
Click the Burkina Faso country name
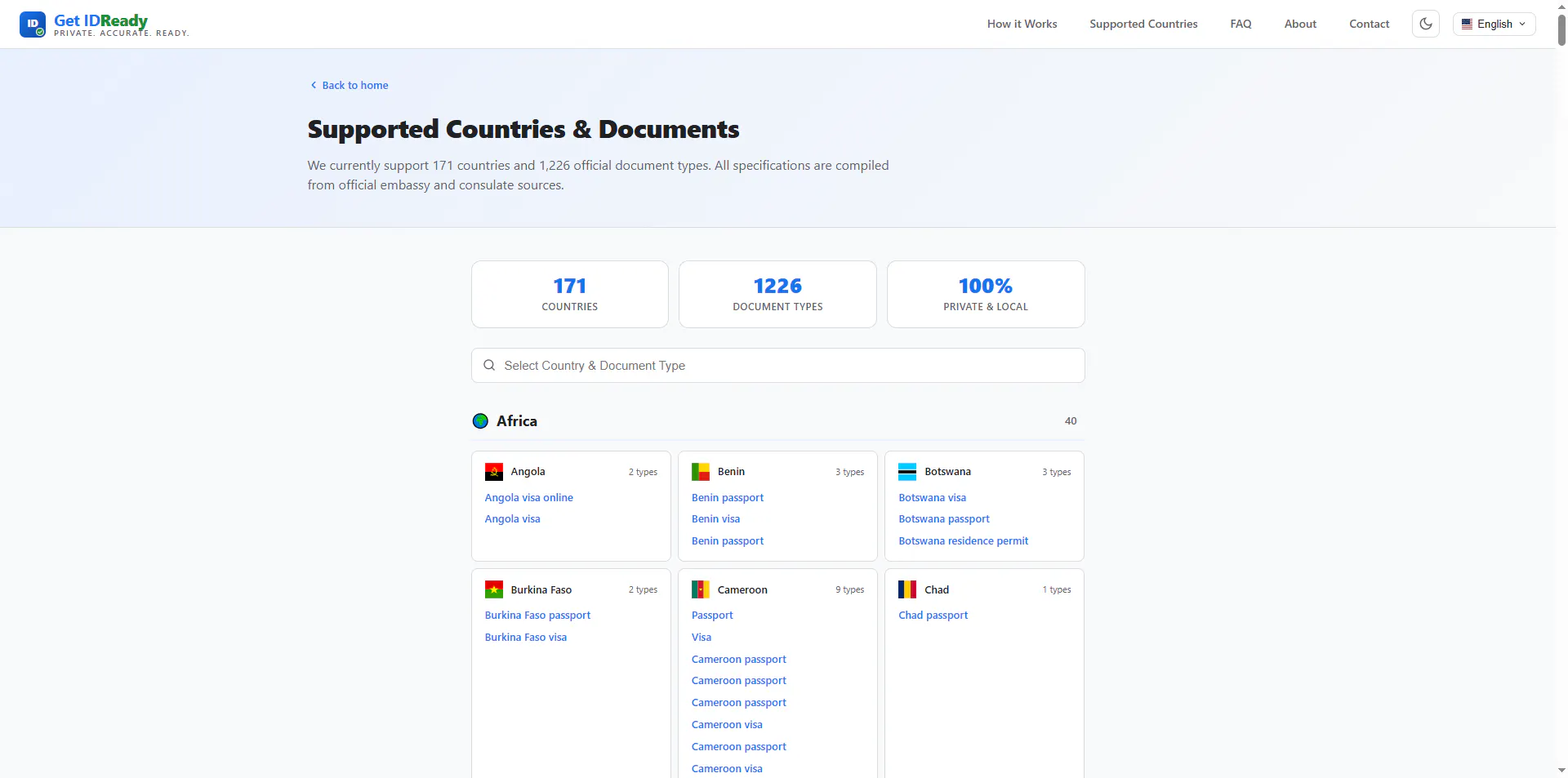541,589
